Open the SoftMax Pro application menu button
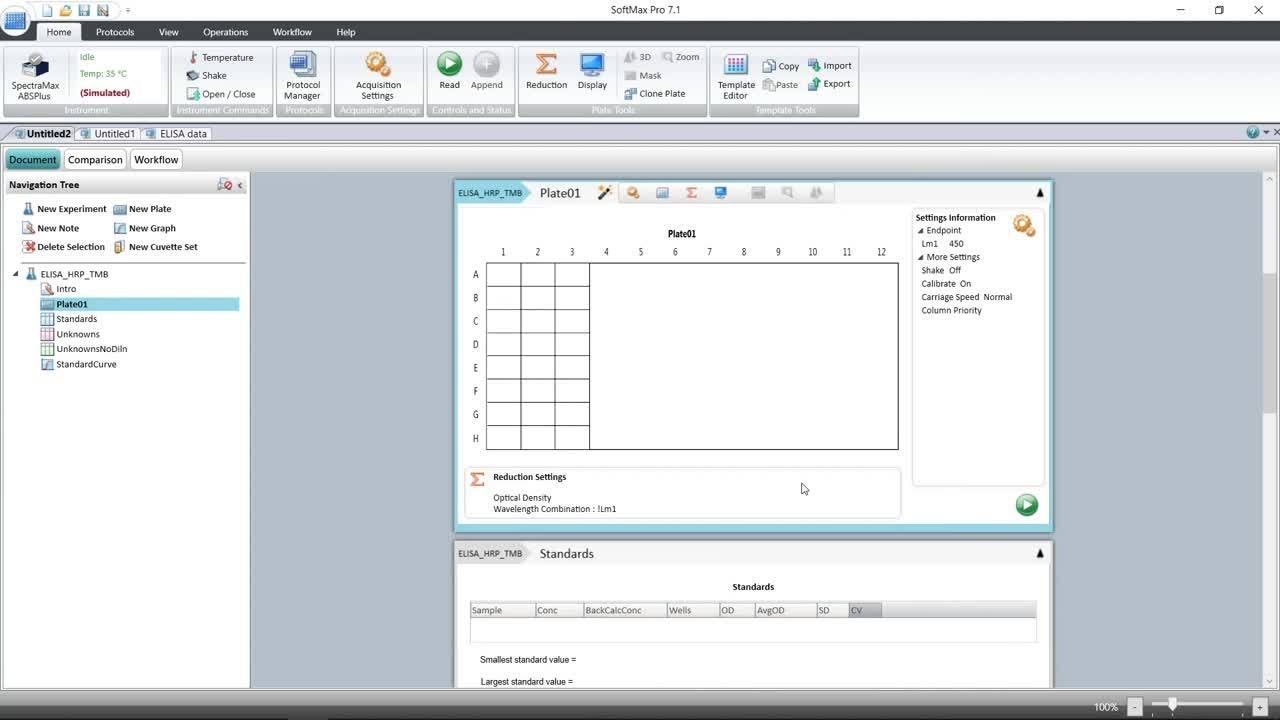The width and height of the screenshot is (1280, 720). point(15,20)
